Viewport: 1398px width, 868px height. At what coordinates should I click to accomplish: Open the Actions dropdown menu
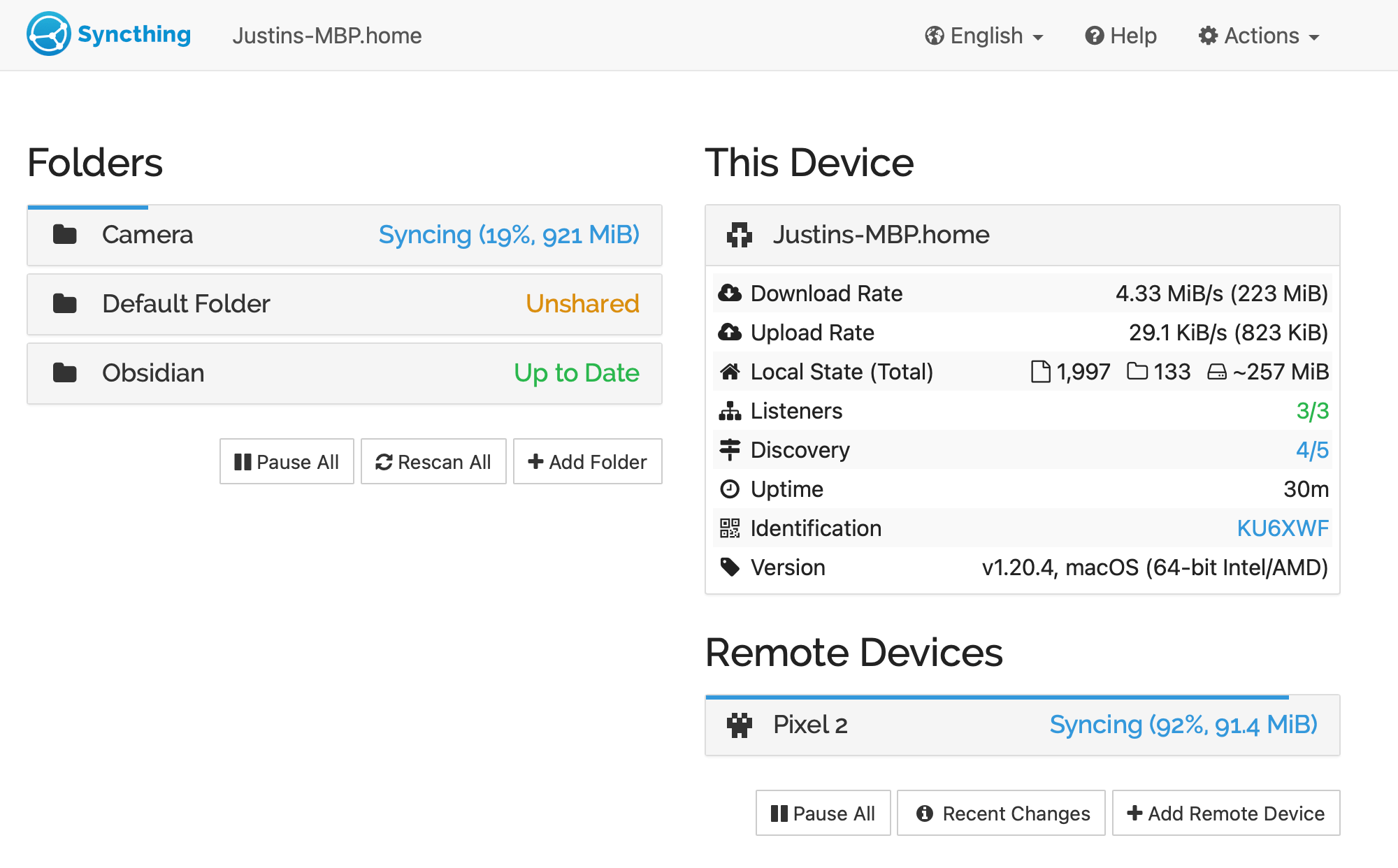[x=1259, y=36]
